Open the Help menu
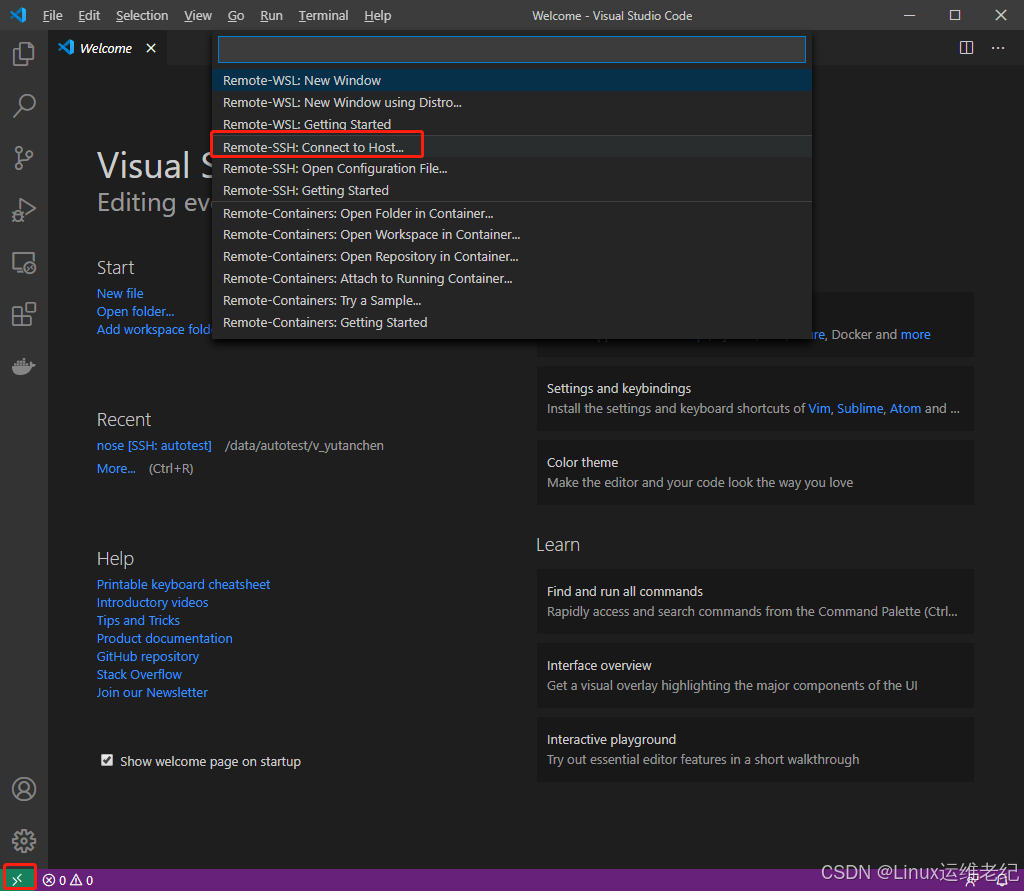 tap(377, 15)
